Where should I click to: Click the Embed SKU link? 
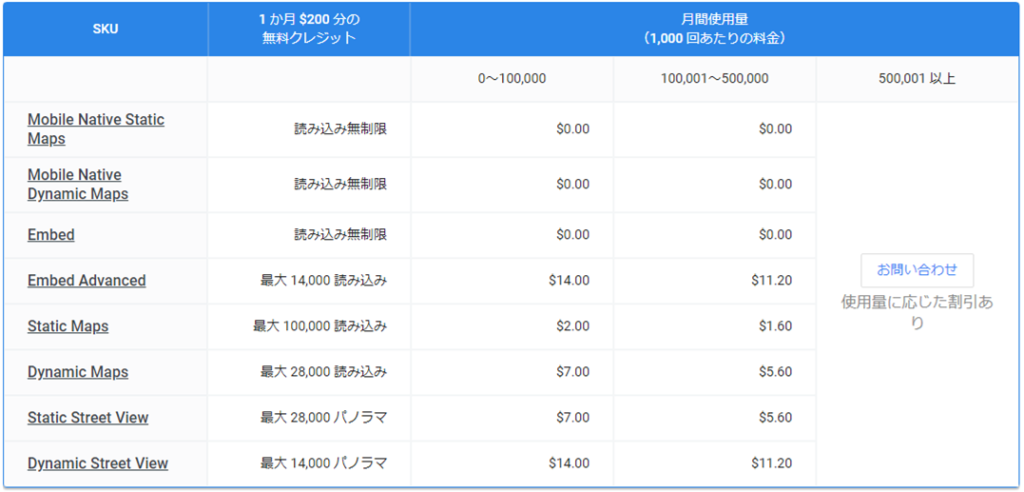(x=51, y=235)
